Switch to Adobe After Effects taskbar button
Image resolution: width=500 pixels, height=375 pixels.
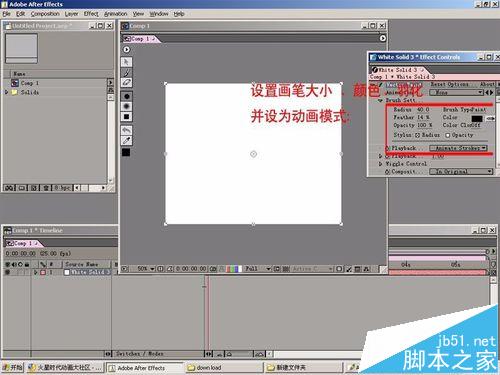[145, 368]
